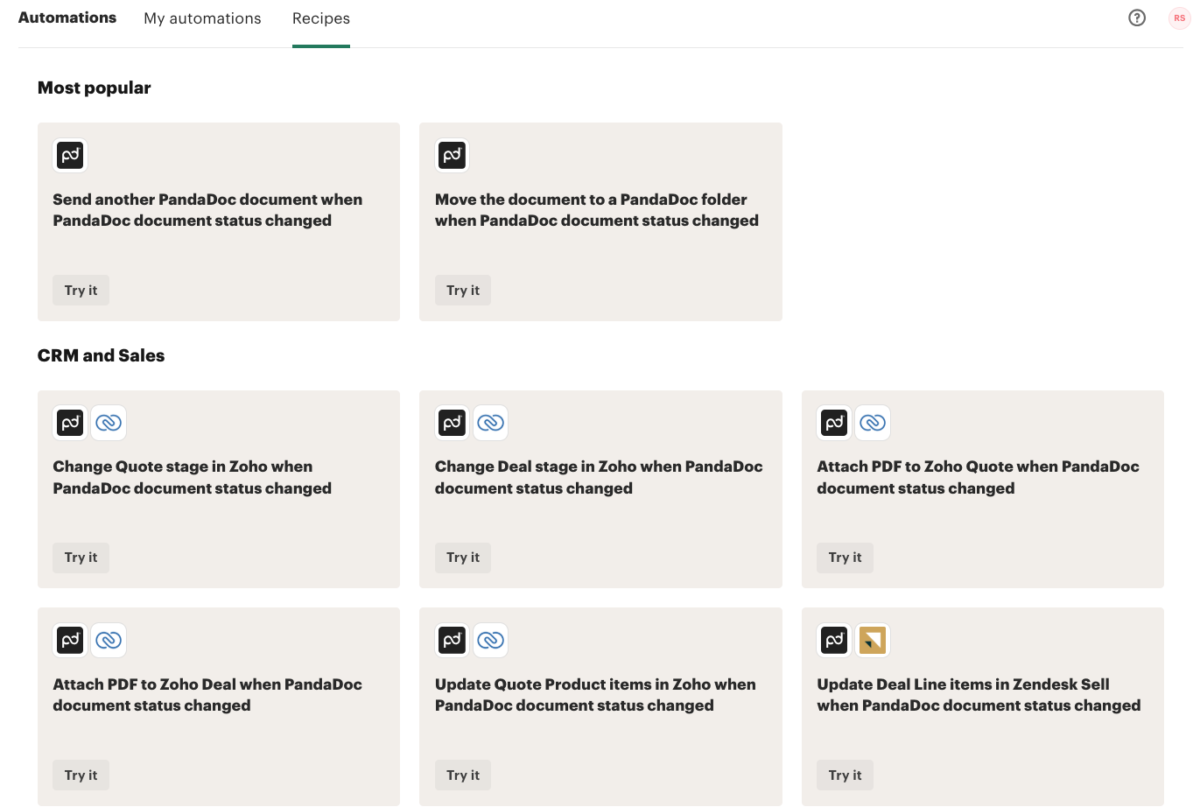
Task: Try 'Attach PDF to Zoho Deal' recipe
Action: [81, 775]
